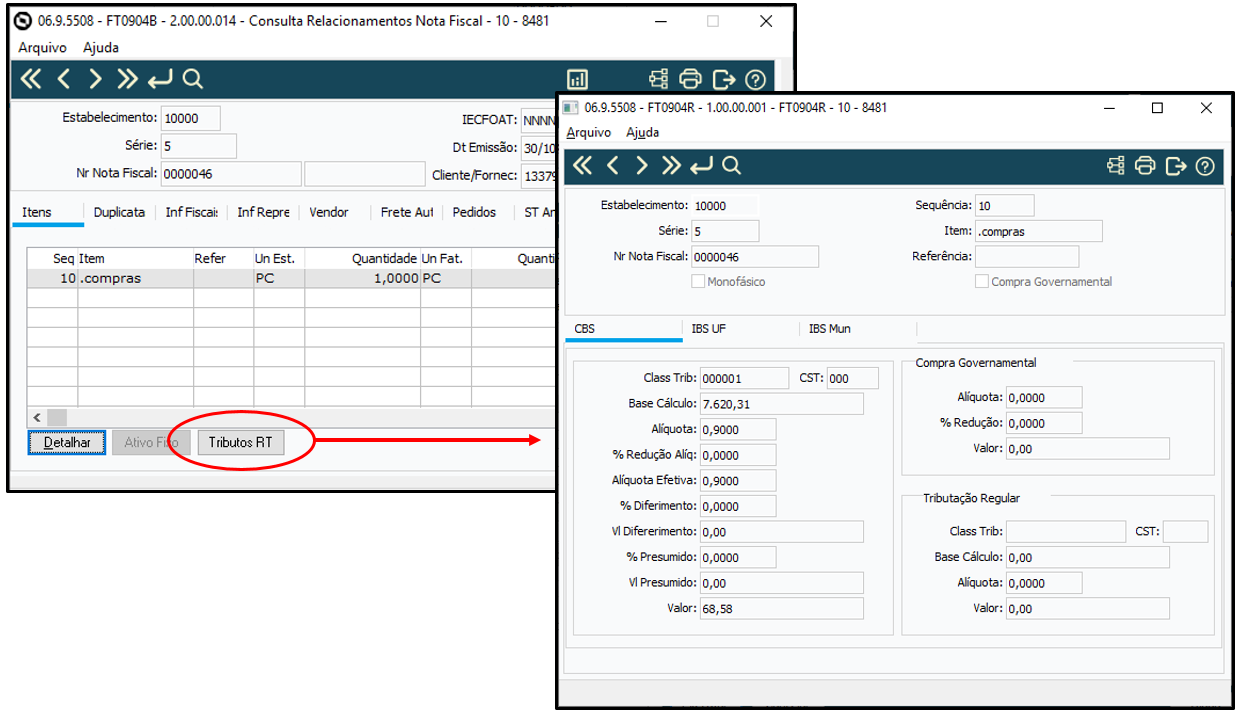Maximize the FT0904R window

[x=1157, y=108]
